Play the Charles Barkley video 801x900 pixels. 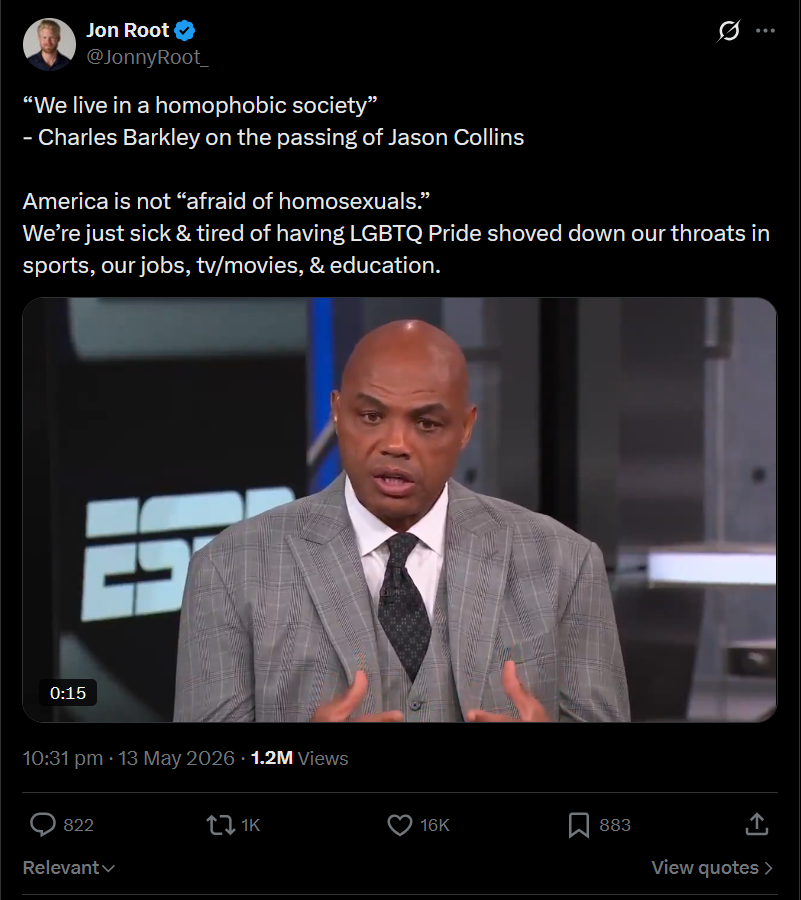pyautogui.click(x=399, y=510)
